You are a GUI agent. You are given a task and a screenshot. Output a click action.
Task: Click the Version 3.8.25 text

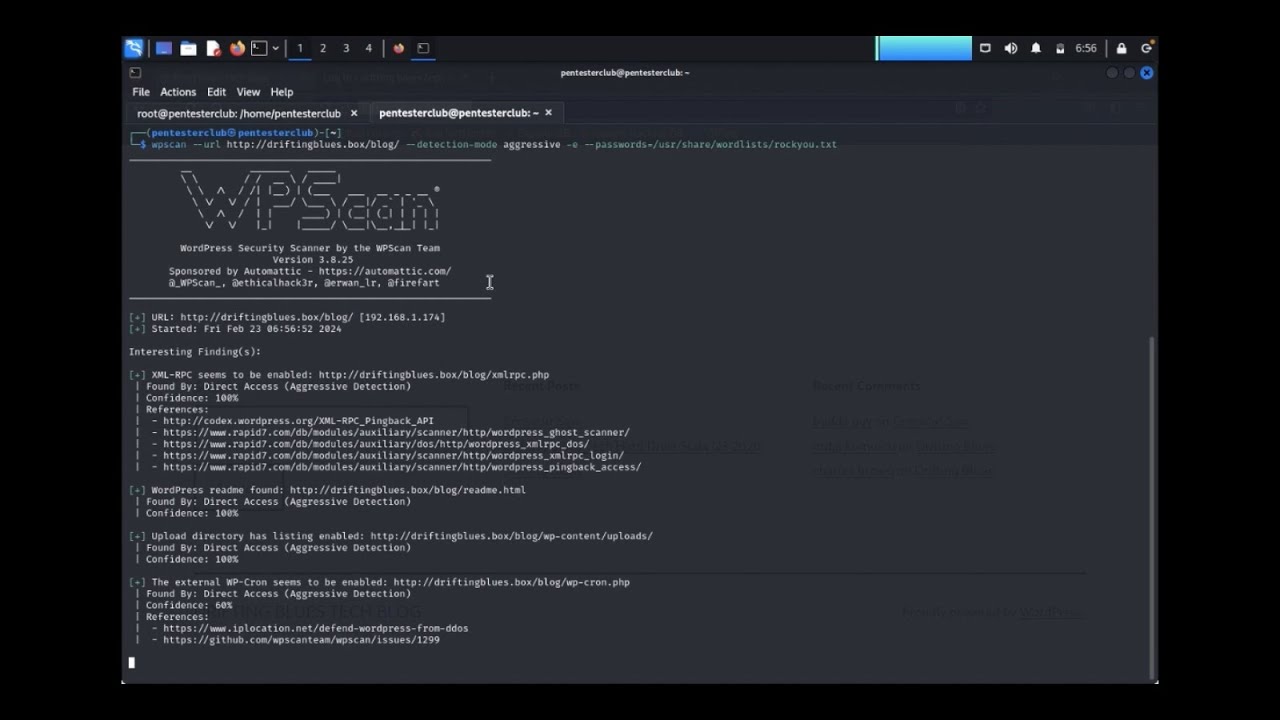pos(313,260)
